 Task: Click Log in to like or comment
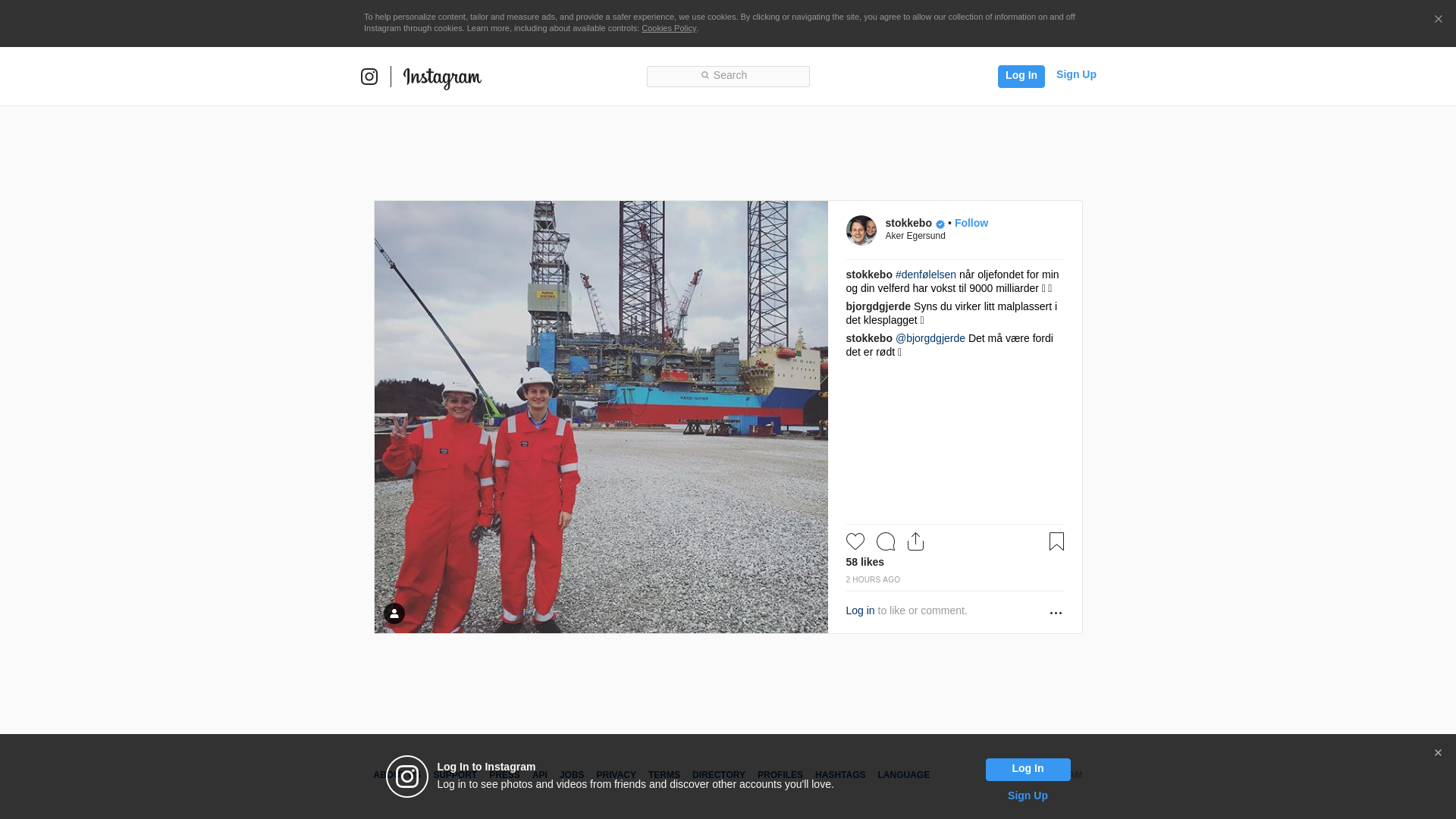860,610
